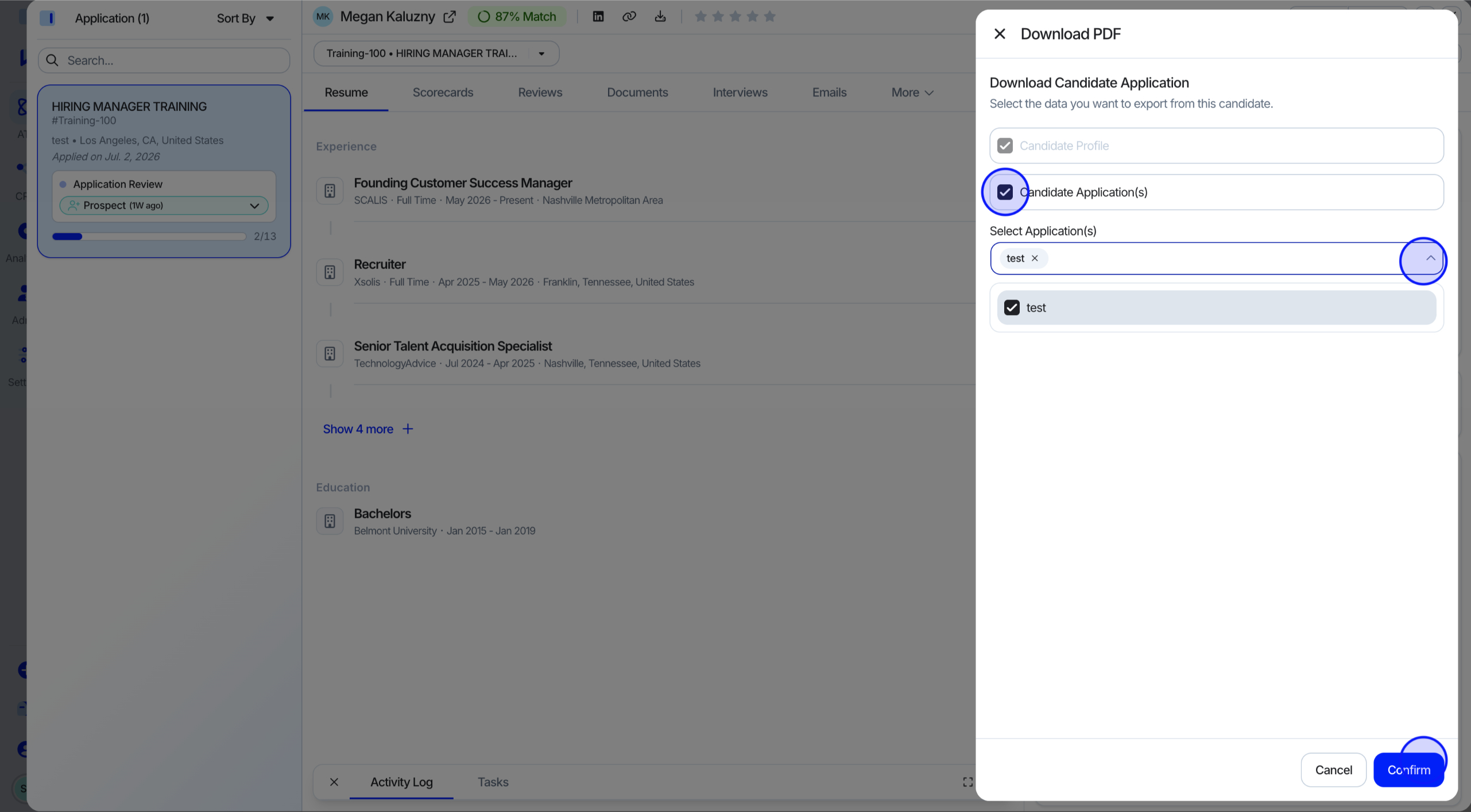Click the Application Review stage label
This screenshot has width=1471, height=812.
point(118,184)
